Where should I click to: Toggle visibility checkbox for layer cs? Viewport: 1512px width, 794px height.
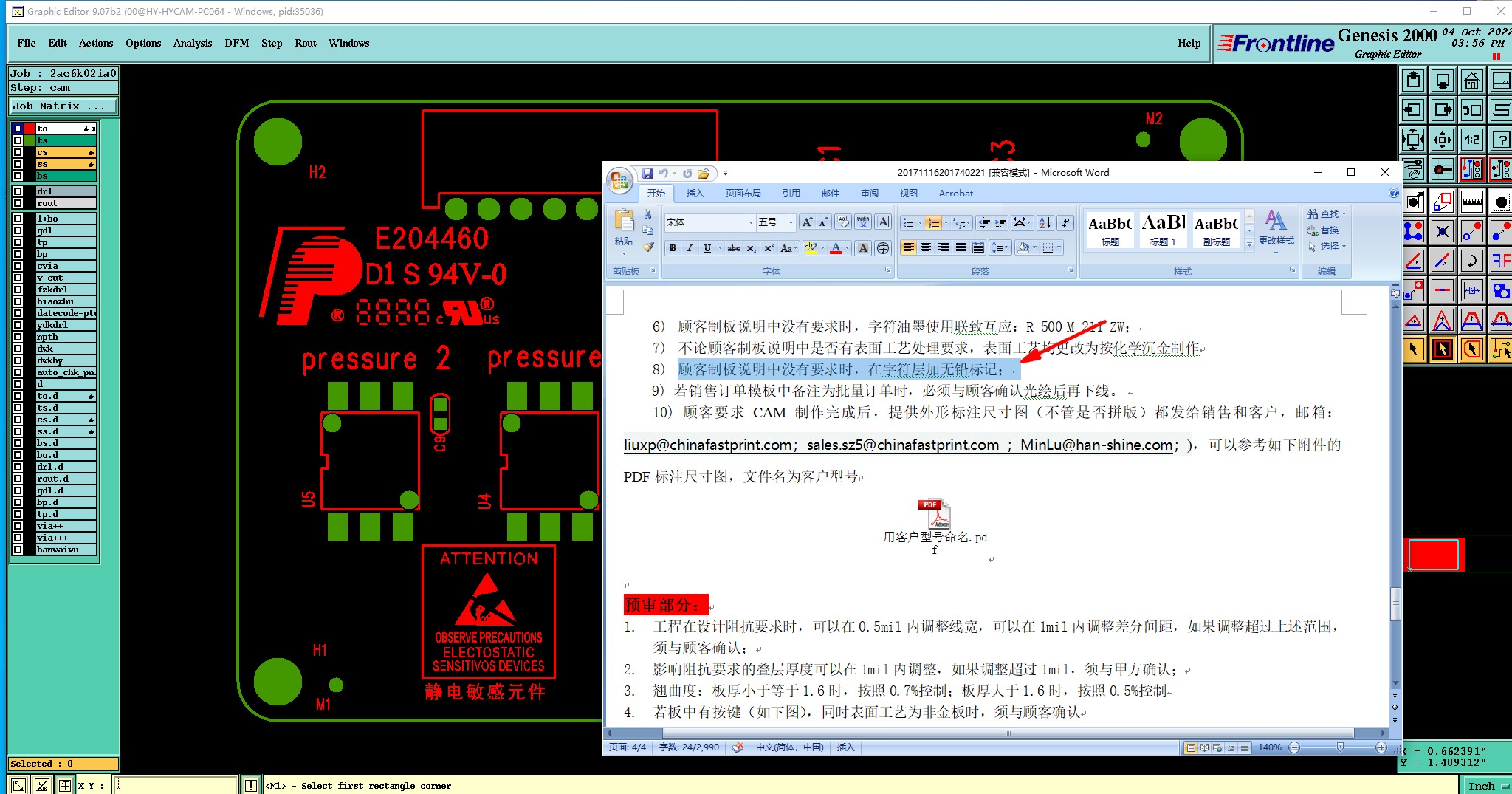click(x=18, y=152)
